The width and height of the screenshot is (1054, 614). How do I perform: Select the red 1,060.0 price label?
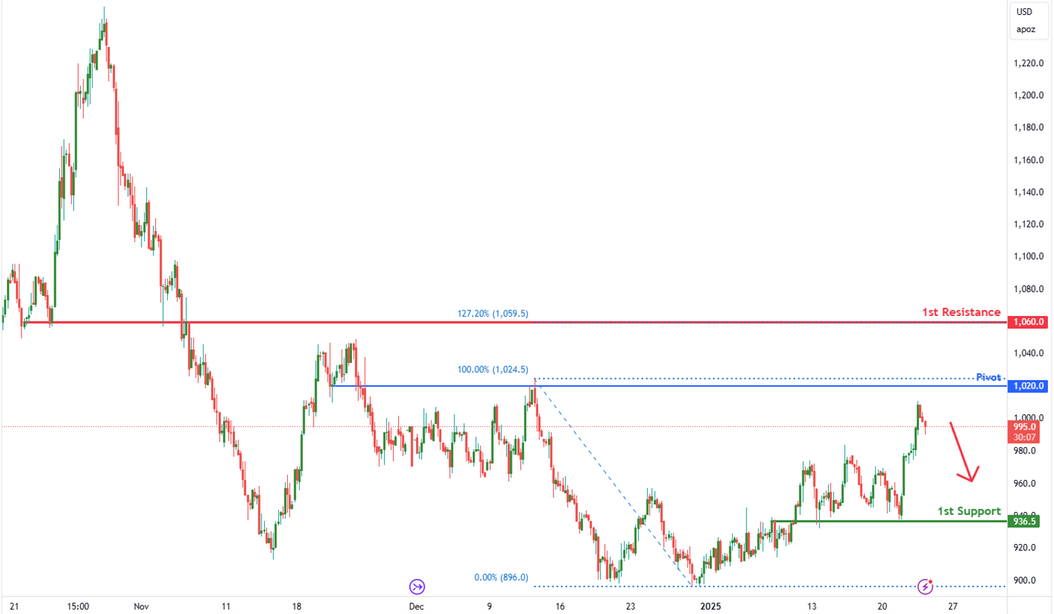click(x=1027, y=322)
